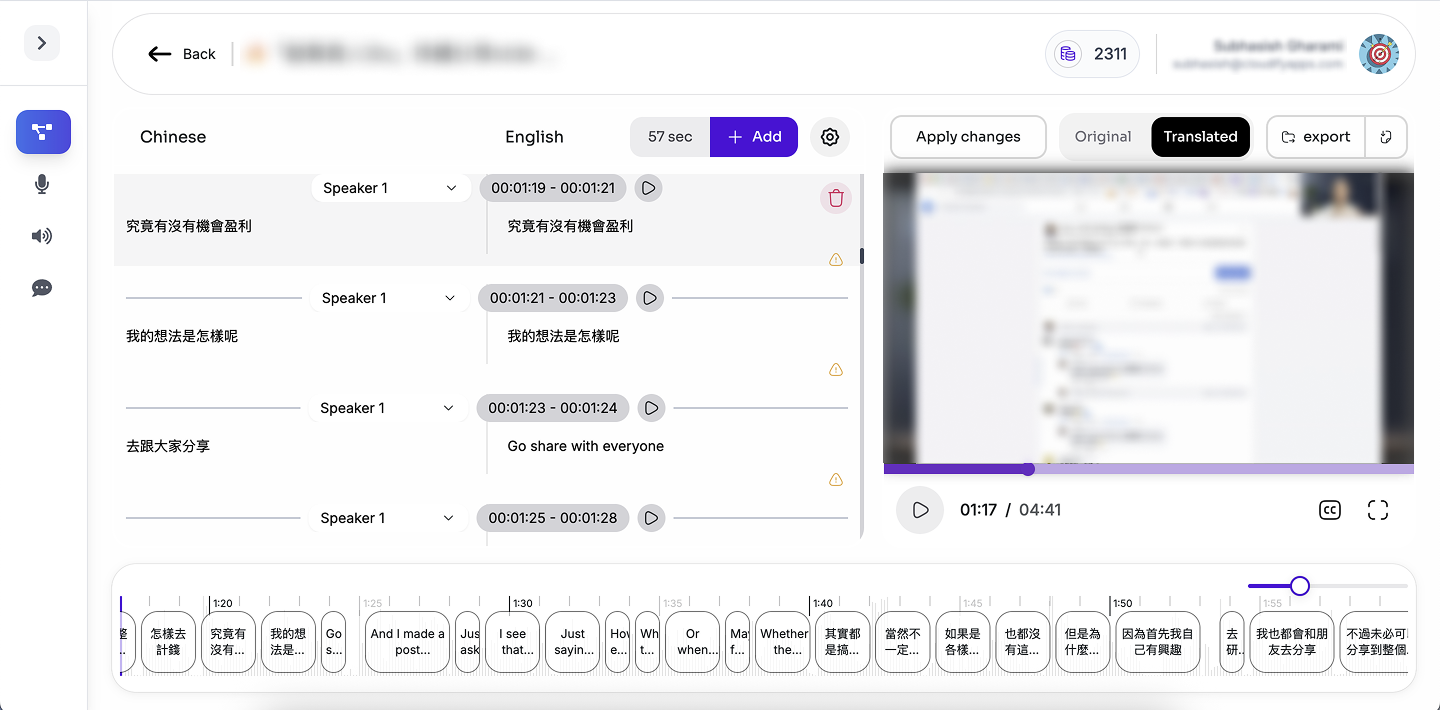Click the icon button right of export
Viewport: 1440px width, 710px height.
(x=1386, y=137)
